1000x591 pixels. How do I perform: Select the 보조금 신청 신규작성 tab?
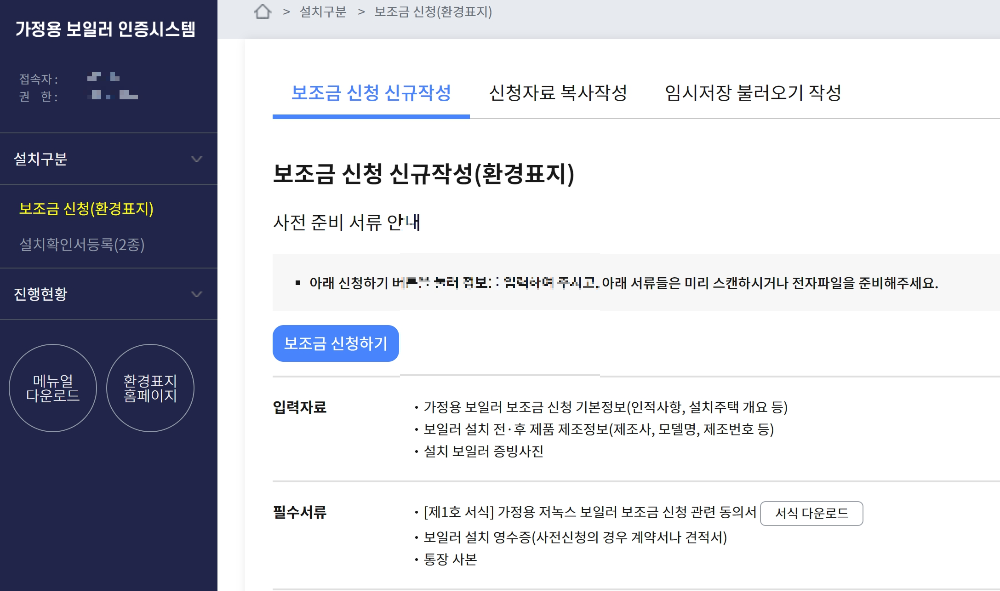[x=371, y=92]
